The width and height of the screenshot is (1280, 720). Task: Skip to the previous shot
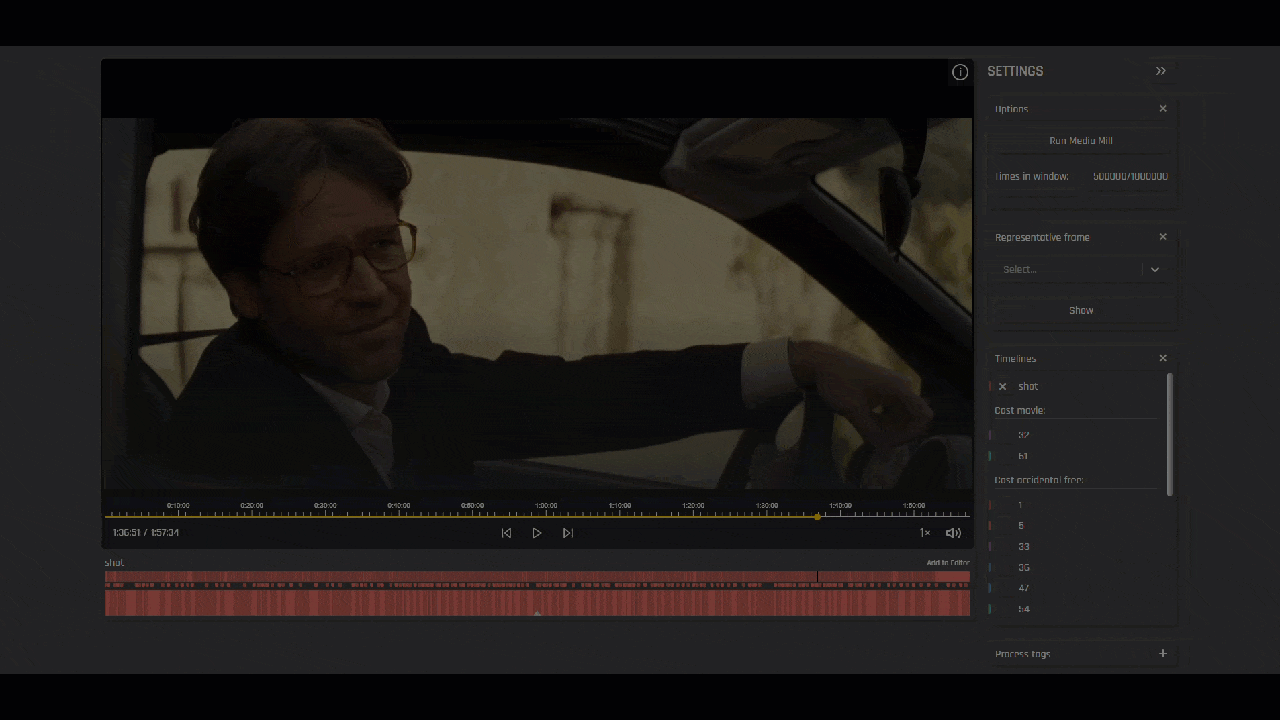(x=506, y=533)
